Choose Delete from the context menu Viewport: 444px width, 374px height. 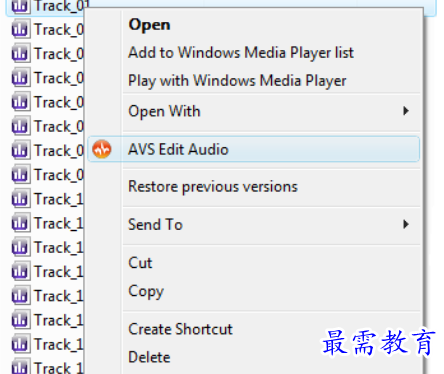149,357
